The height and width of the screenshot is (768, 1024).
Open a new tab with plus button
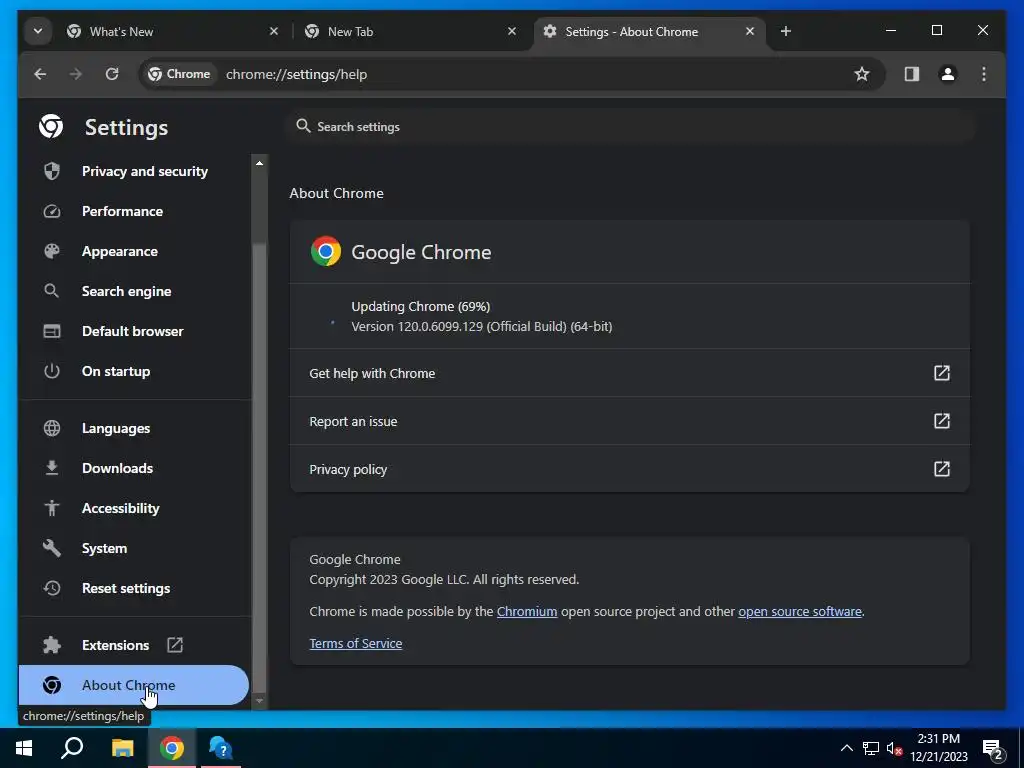coord(786,31)
